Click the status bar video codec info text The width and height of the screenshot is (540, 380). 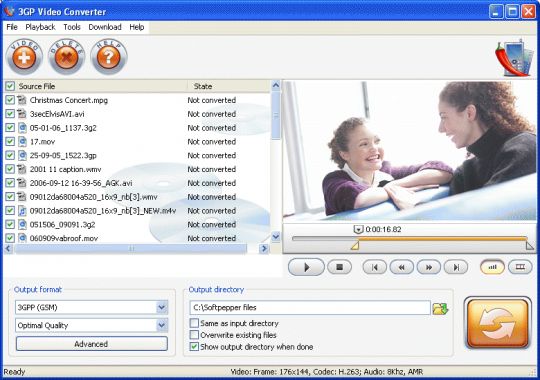tap(326, 372)
